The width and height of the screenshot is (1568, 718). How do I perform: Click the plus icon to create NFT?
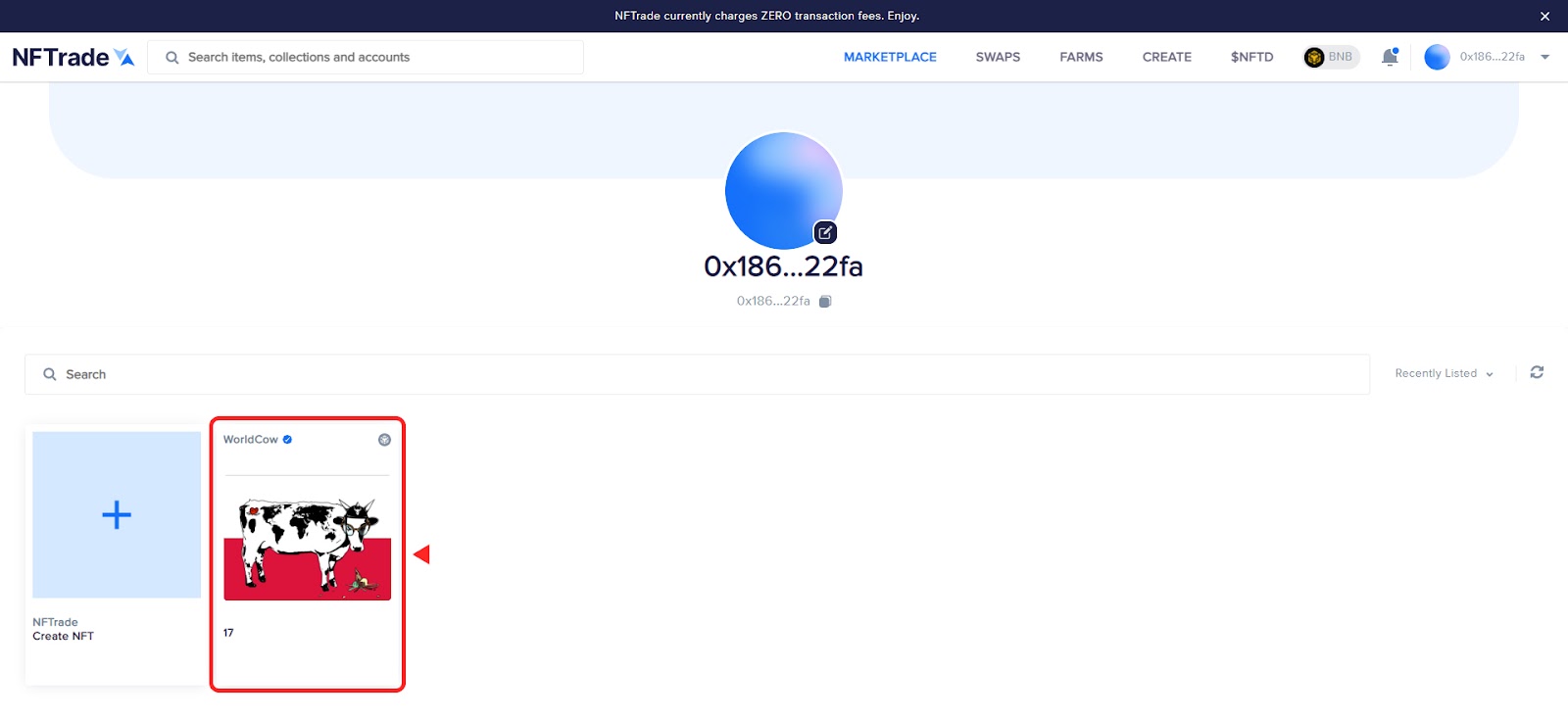[x=117, y=515]
